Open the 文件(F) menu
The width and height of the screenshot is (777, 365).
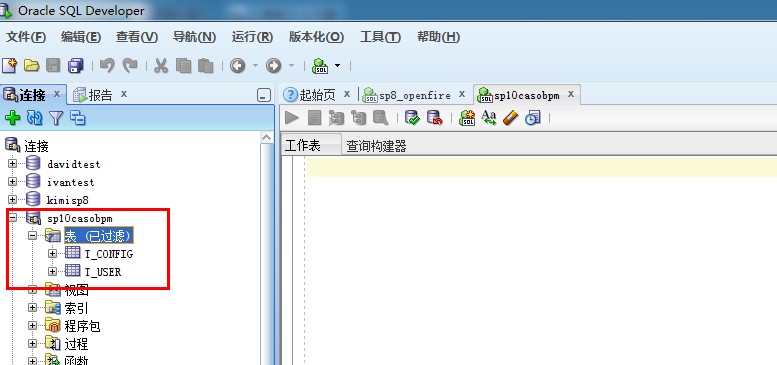26,37
